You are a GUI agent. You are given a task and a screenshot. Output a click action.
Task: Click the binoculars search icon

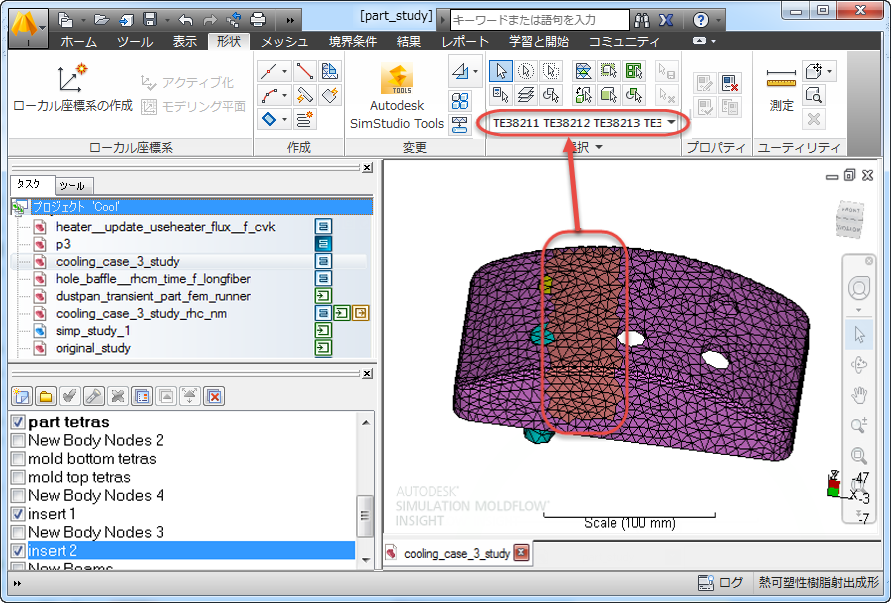[642, 20]
